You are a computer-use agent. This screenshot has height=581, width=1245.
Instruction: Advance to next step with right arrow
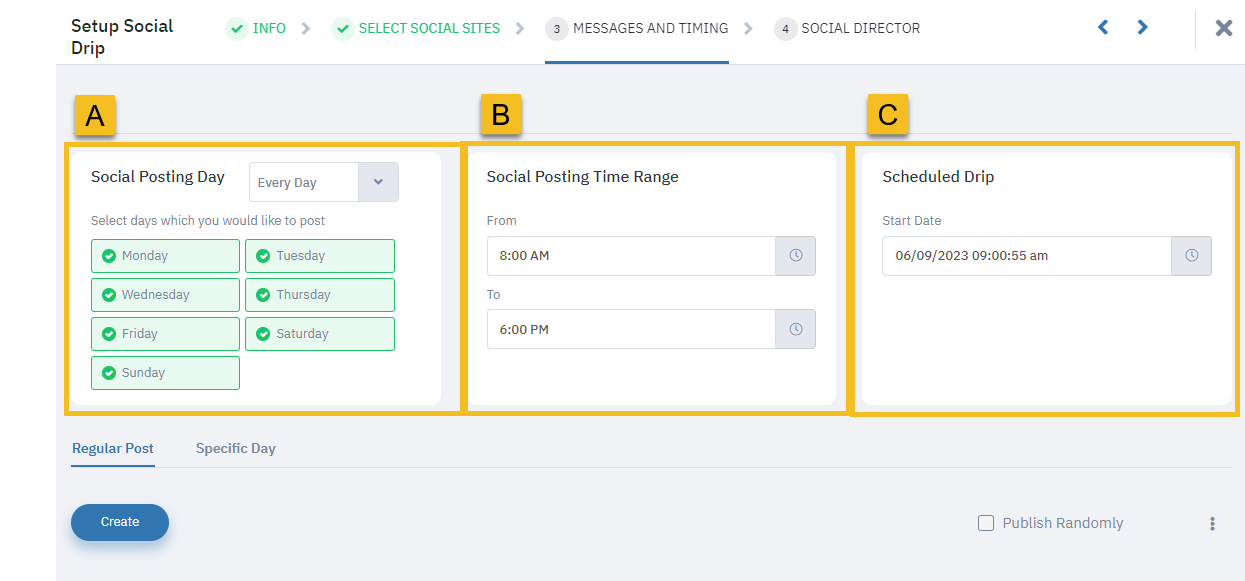coord(1142,28)
